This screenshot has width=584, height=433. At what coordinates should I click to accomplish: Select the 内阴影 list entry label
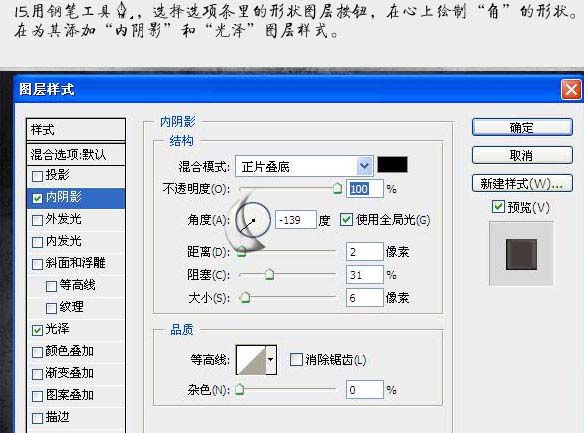pyautogui.click(x=64, y=197)
